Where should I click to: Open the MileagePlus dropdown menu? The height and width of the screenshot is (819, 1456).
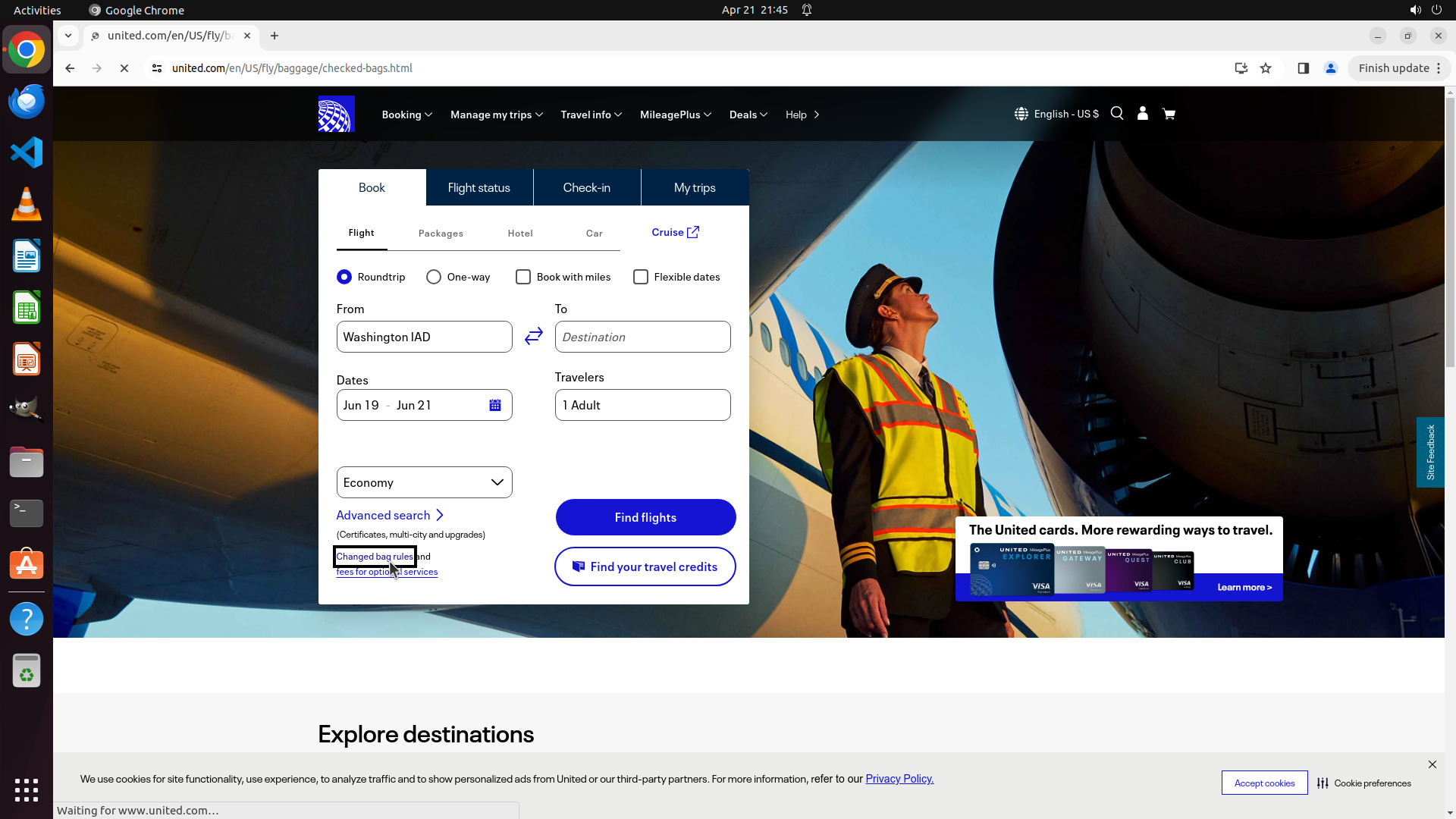click(x=675, y=115)
